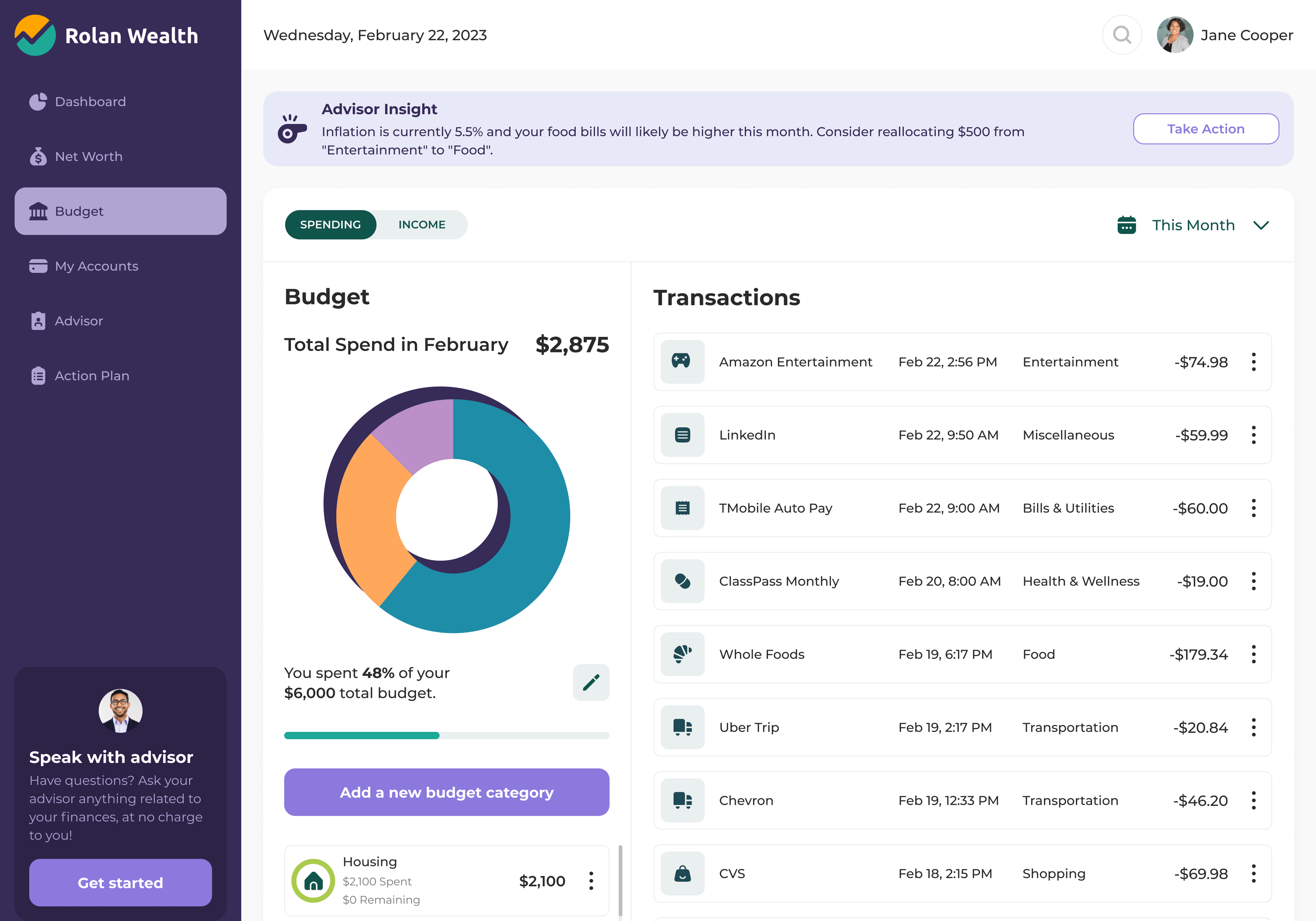Switch to the Spending toggle

[330, 225]
